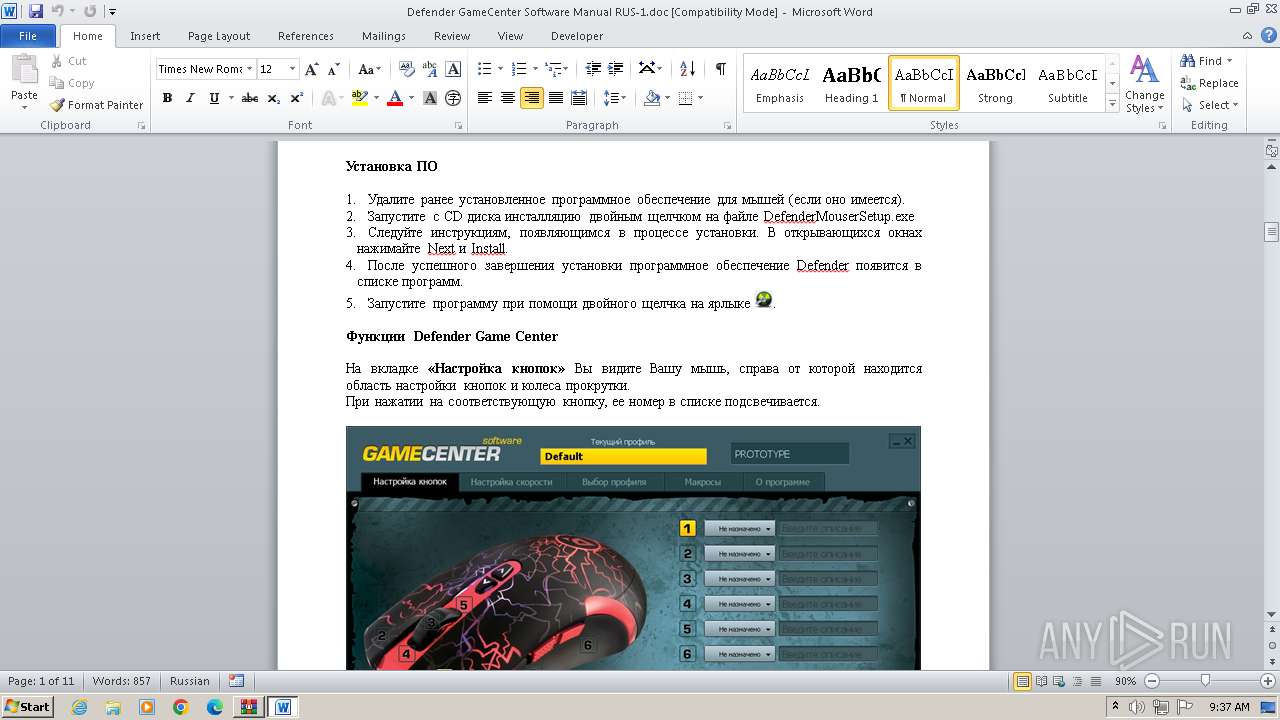Toggle Underline formatting
The width and height of the screenshot is (1280, 720).
213,98
